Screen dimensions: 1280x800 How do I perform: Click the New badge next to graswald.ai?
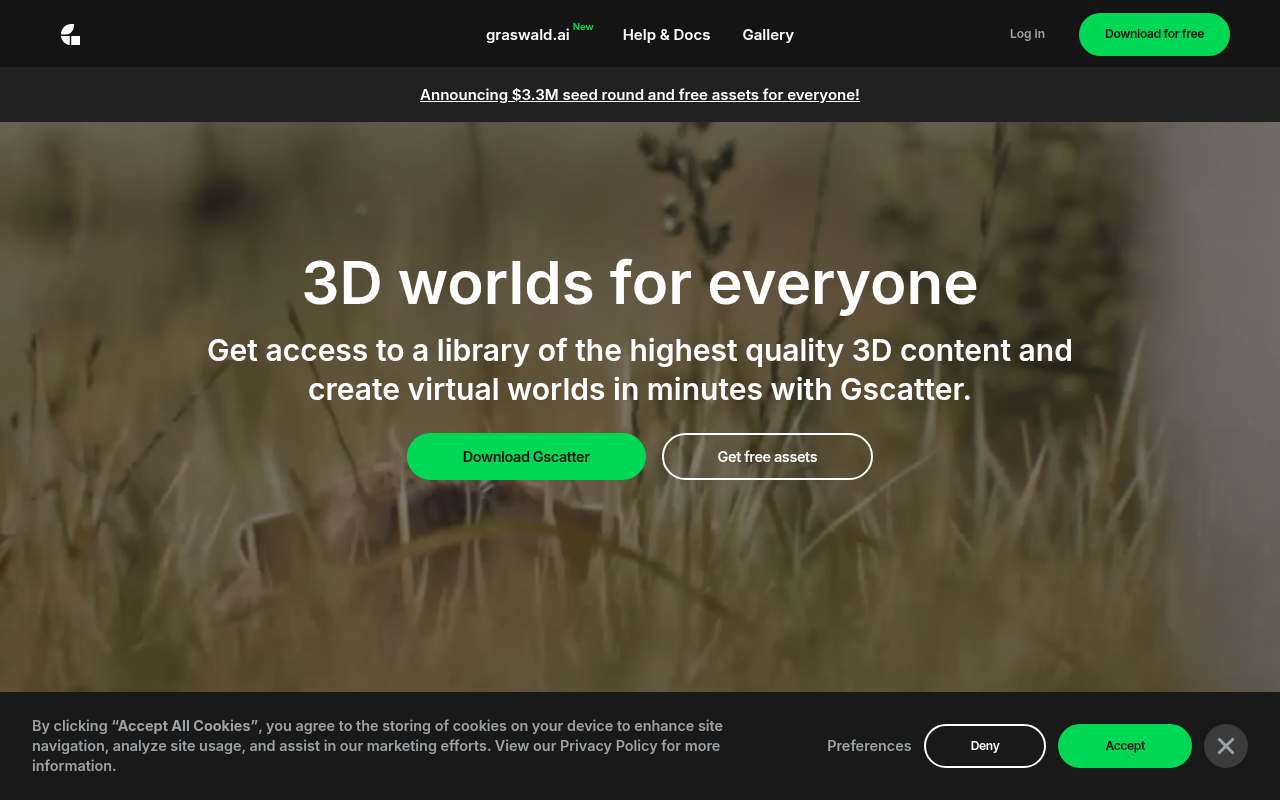582,27
